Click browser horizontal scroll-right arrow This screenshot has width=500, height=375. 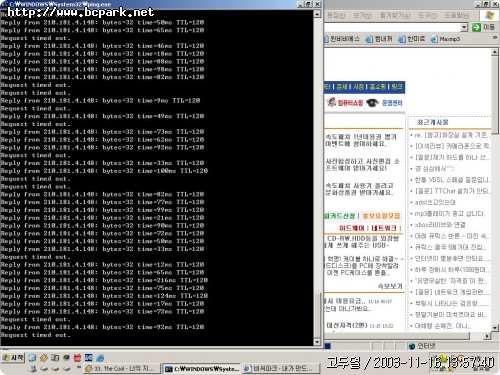pyautogui.click(x=487, y=336)
